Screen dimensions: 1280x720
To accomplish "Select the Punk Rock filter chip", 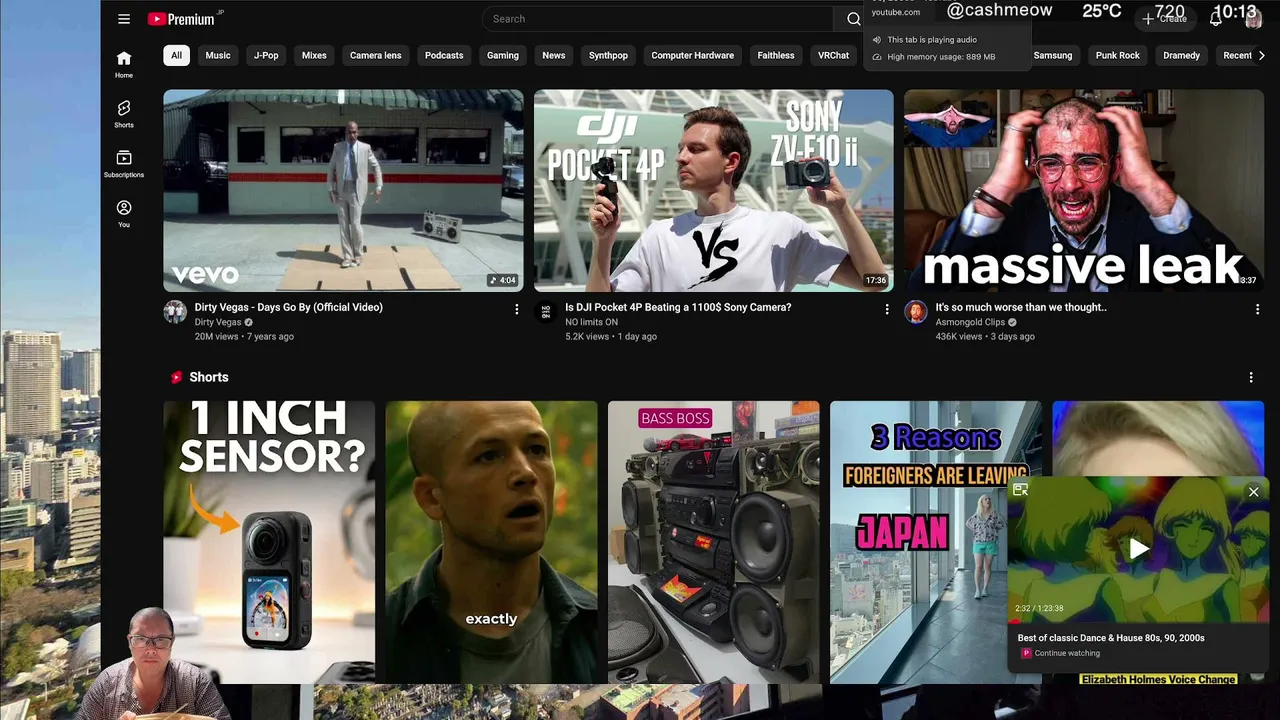I will tap(1118, 56).
